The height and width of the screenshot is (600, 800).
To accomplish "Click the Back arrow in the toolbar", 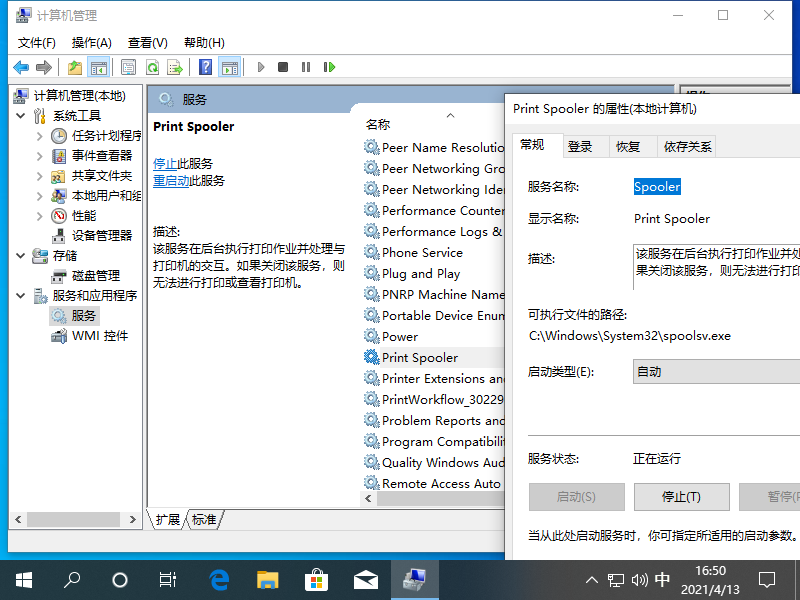I will pos(21,67).
